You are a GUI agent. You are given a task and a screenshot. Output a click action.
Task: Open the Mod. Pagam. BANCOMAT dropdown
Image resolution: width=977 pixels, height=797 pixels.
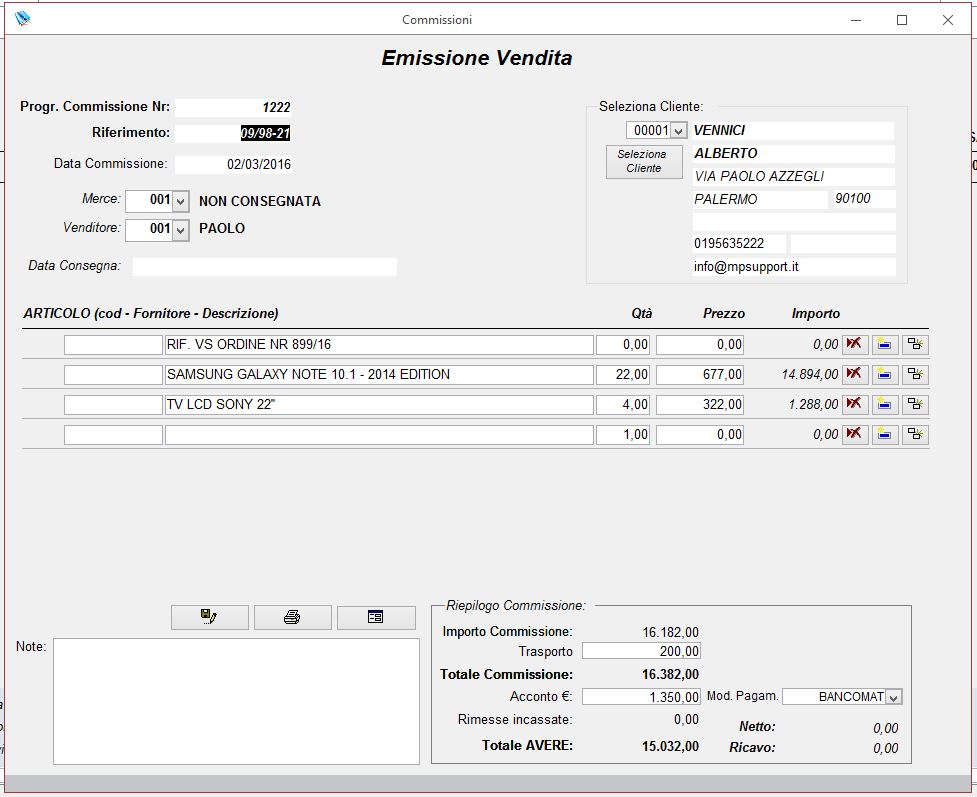click(x=893, y=697)
